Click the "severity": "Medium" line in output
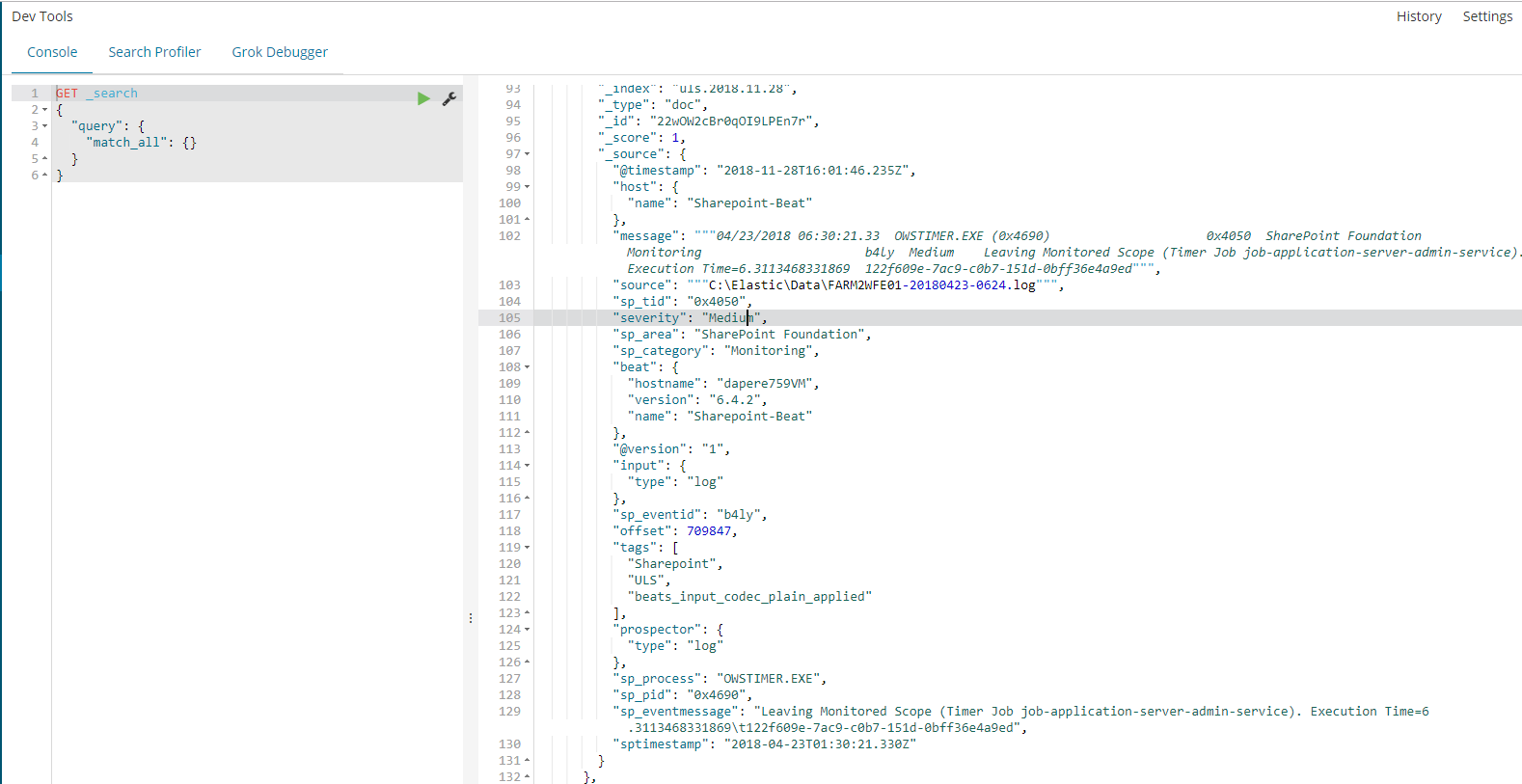Viewport: 1522px width, 784px height. point(689,318)
